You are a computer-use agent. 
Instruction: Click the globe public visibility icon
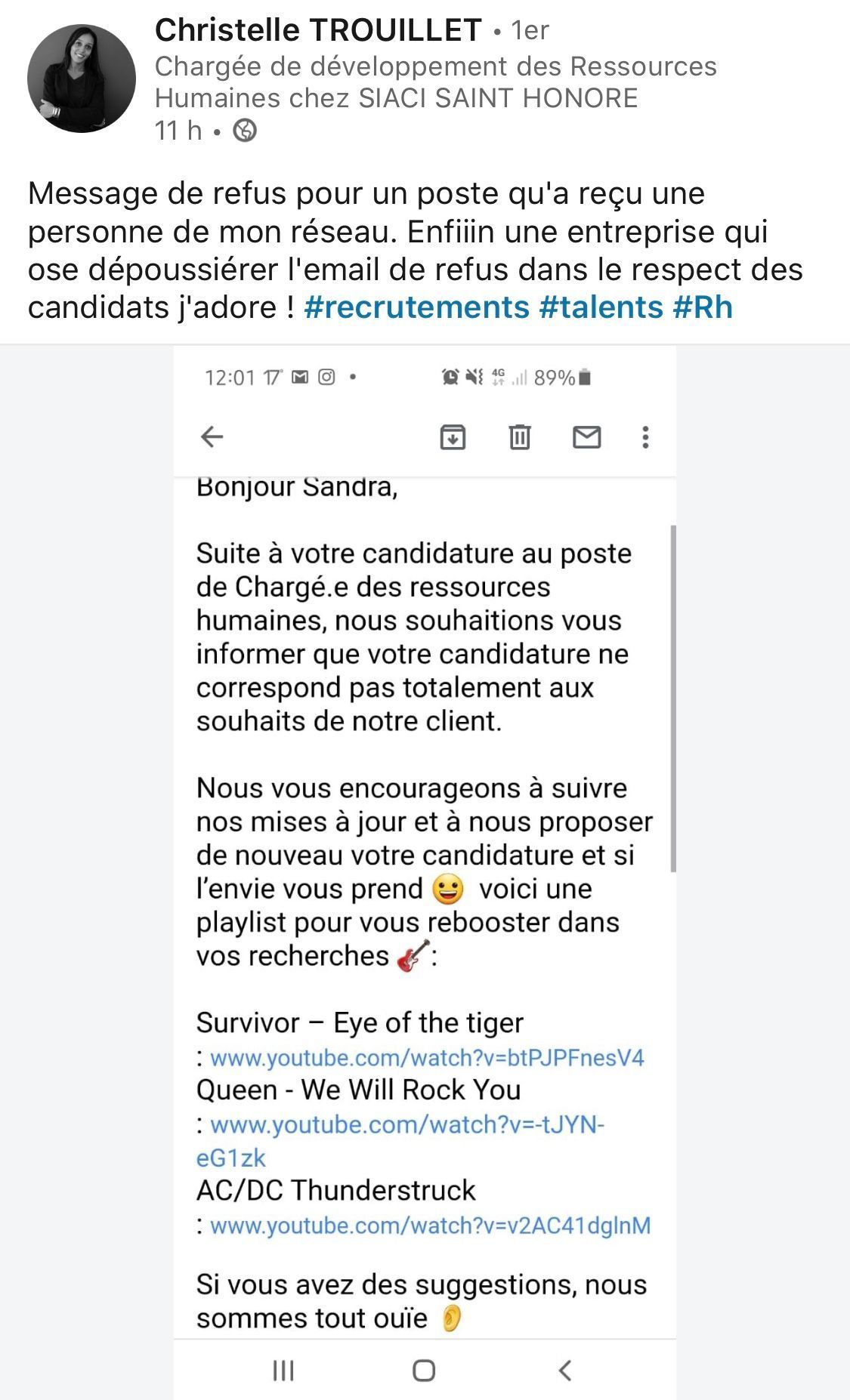pyautogui.click(x=245, y=131)
